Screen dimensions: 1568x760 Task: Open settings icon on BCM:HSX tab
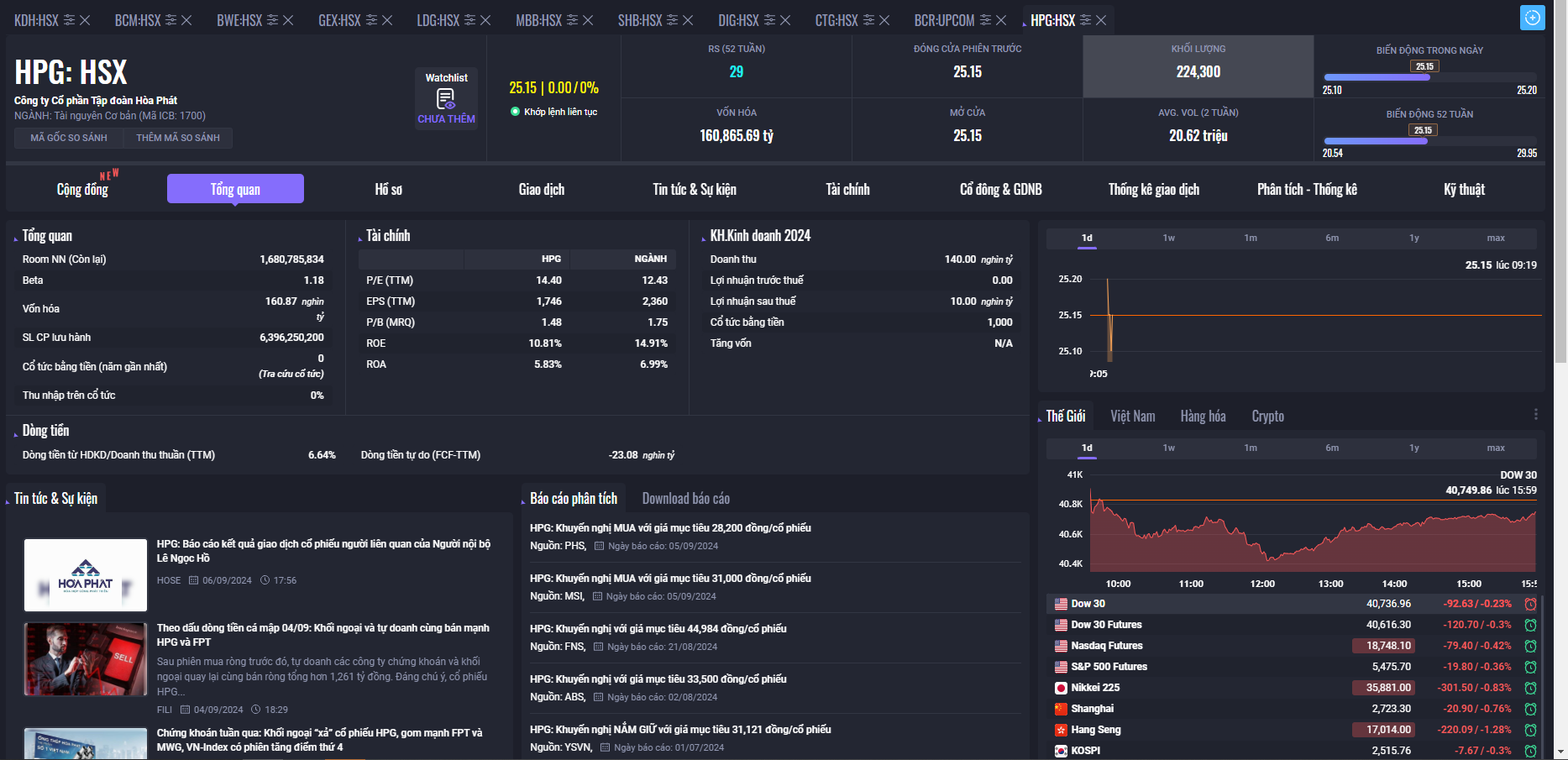(171, 20)
